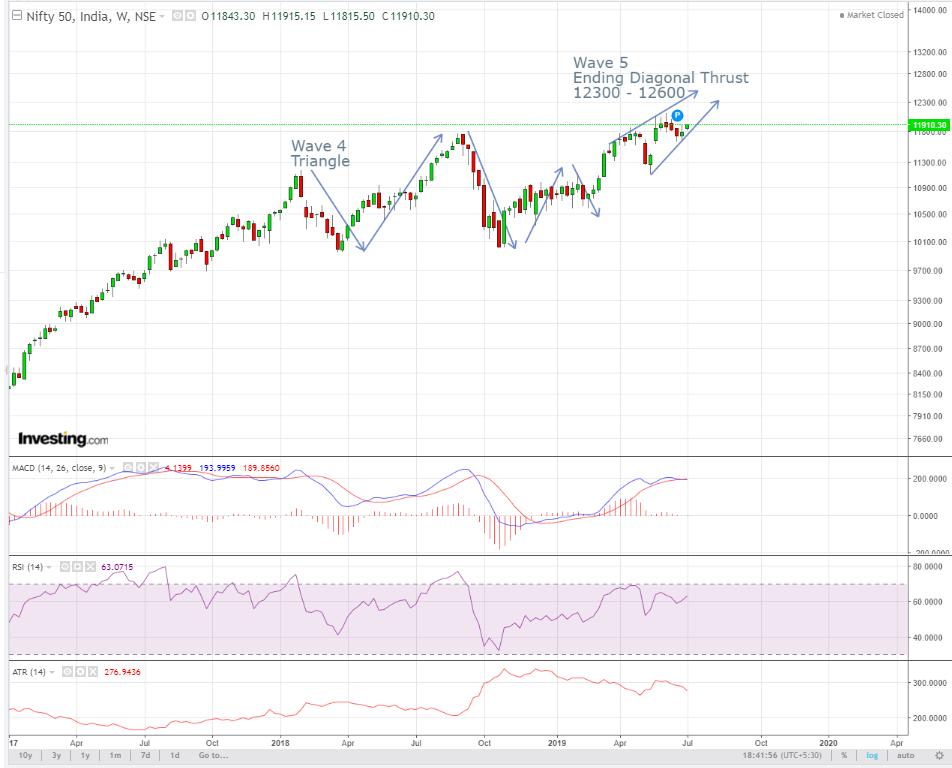Toggle percentage scale with % button
This screenshot has width=952, height=768.
click(x=844, y=755)
